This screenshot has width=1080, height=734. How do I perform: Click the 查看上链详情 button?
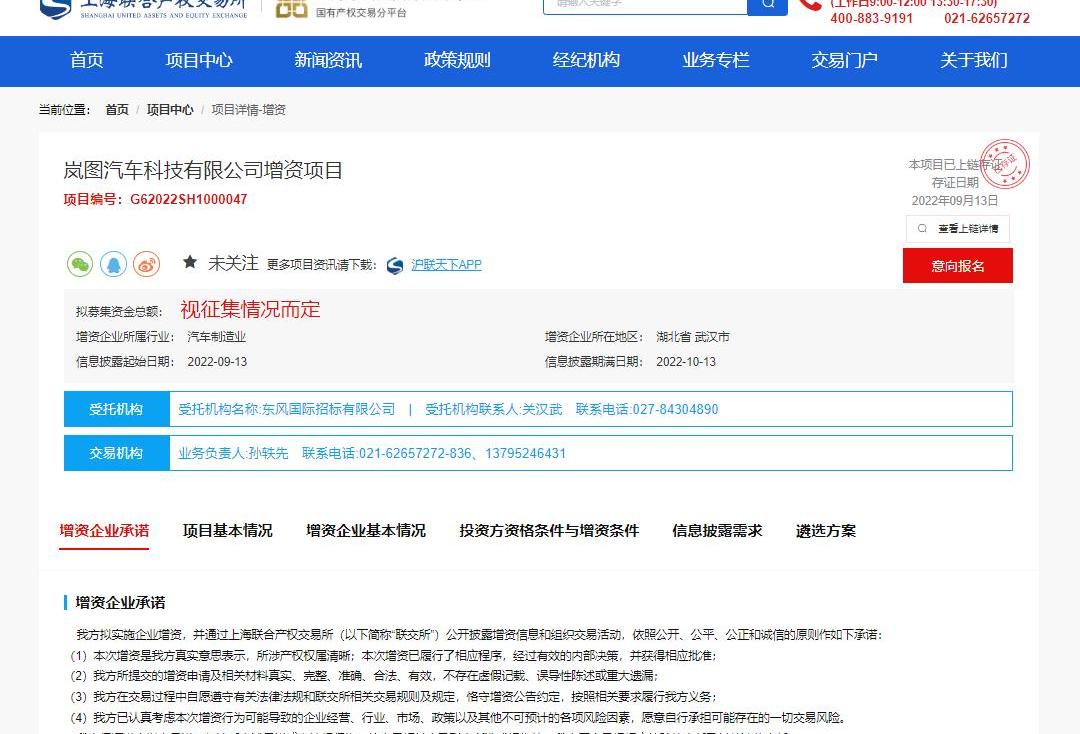coord(958,229)
